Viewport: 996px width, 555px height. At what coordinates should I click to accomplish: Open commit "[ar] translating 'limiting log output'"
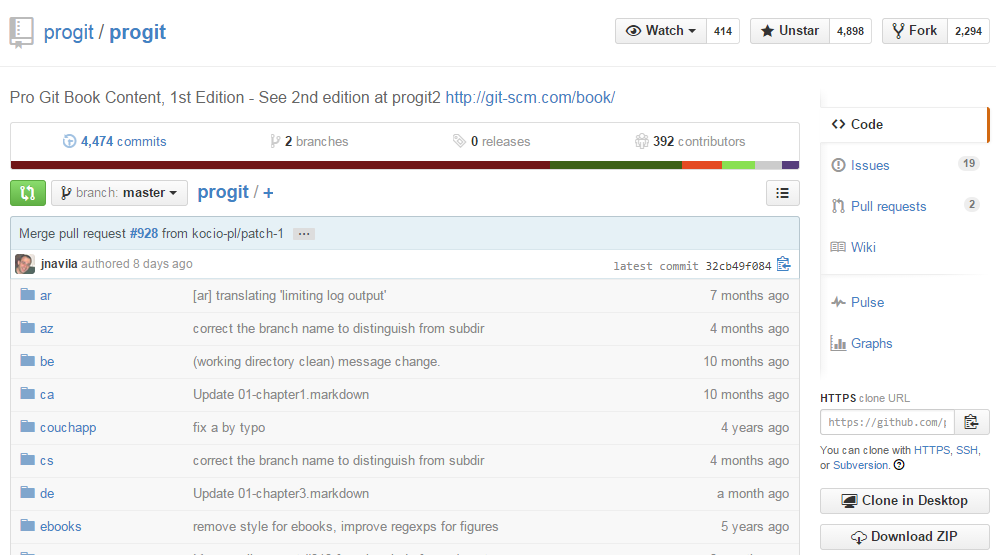click(289, 295)
